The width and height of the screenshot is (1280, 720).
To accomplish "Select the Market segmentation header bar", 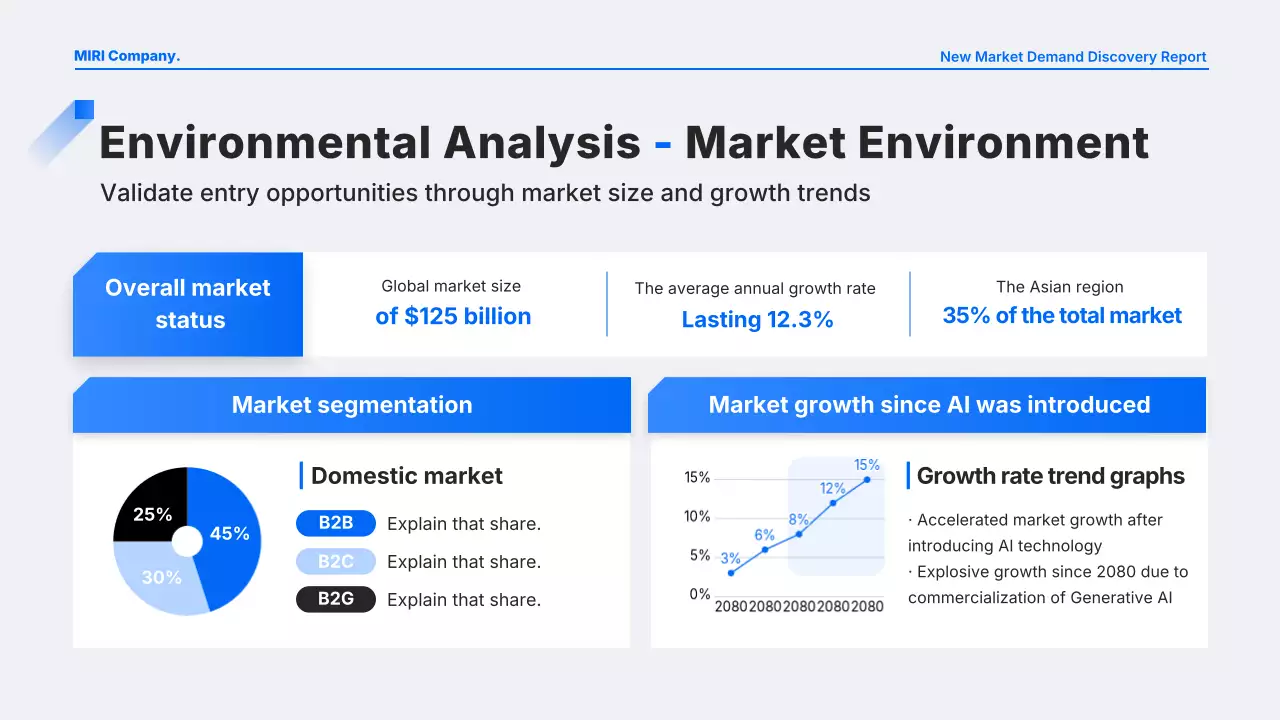I will click(x=352, y=405).
